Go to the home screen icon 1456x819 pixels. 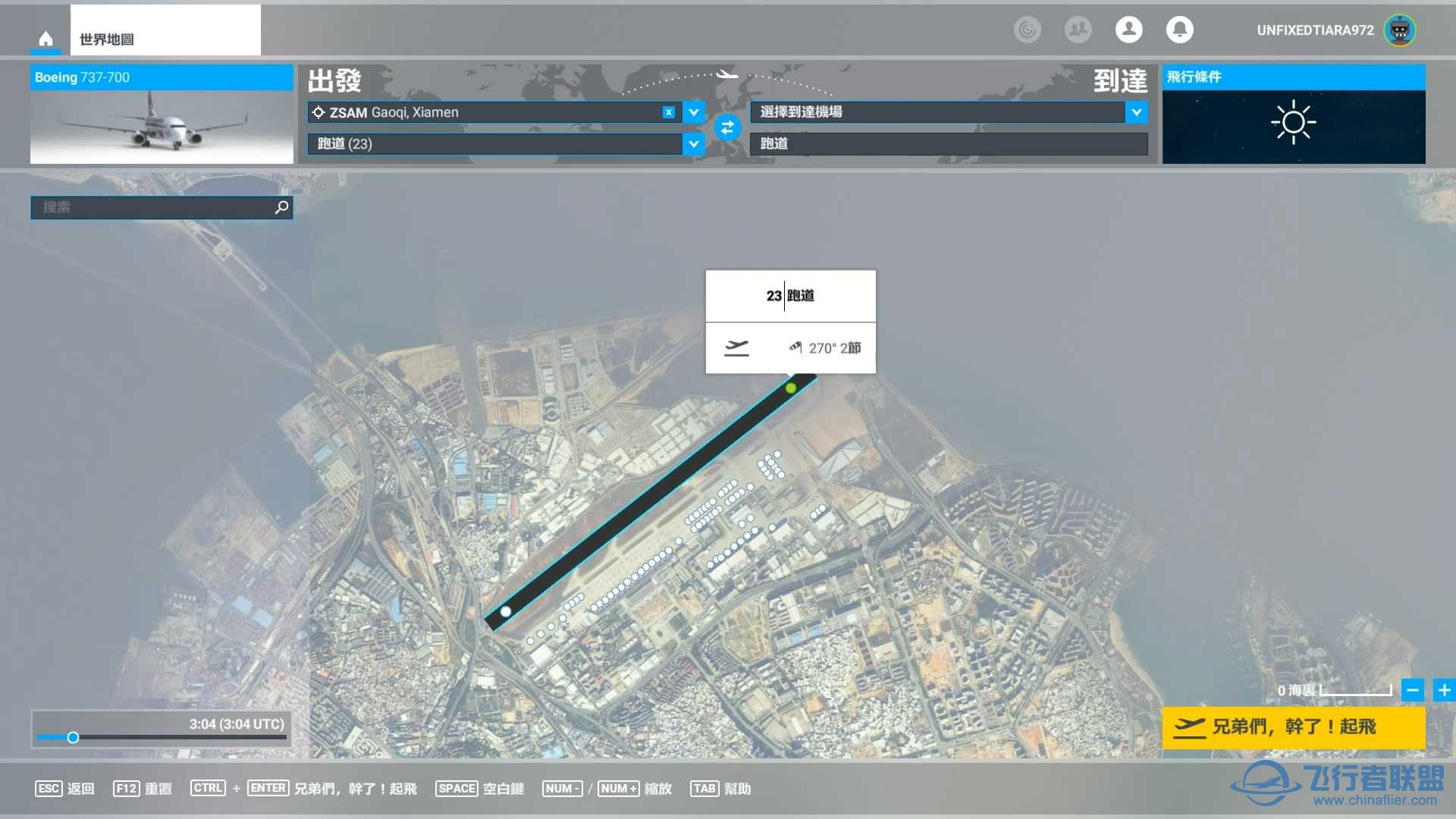(x=45, y=39)
